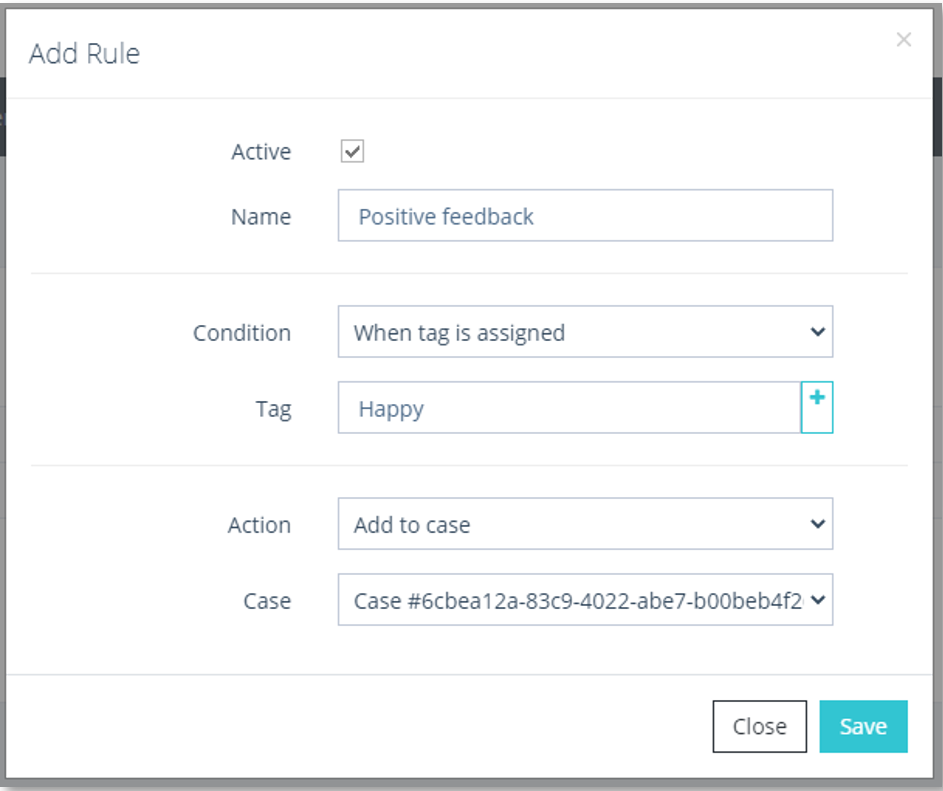The image size is (943, 791).
Task: Click the Name field label
Action: tap(261, 217)
